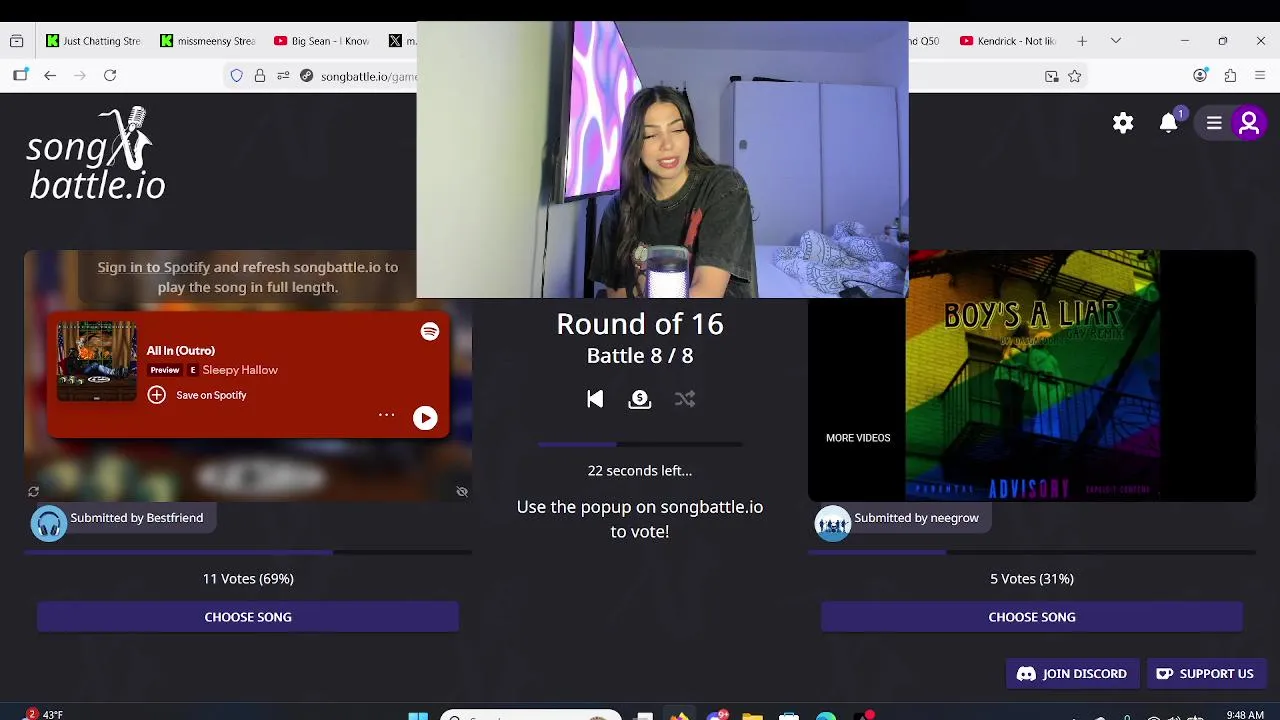Open the three-dot menu in Spotify embed
This screenshot has height=720, width=1280.
click(x=386, y=415)
